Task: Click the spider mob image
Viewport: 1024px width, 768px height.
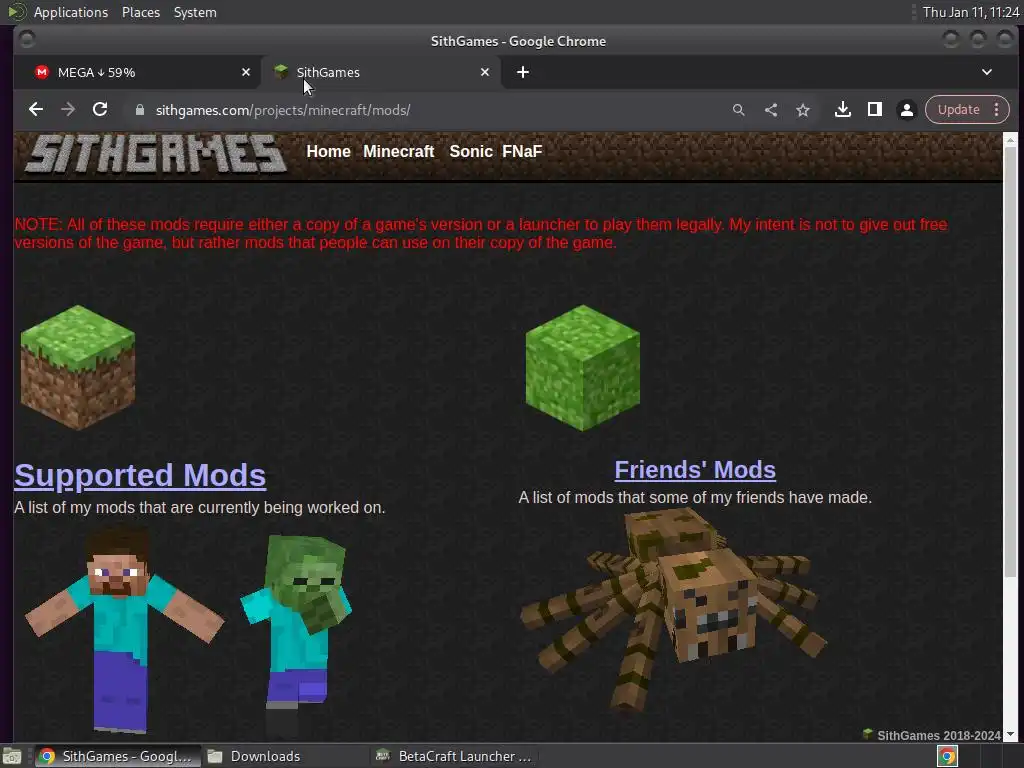Action: [x=673, y=609]
